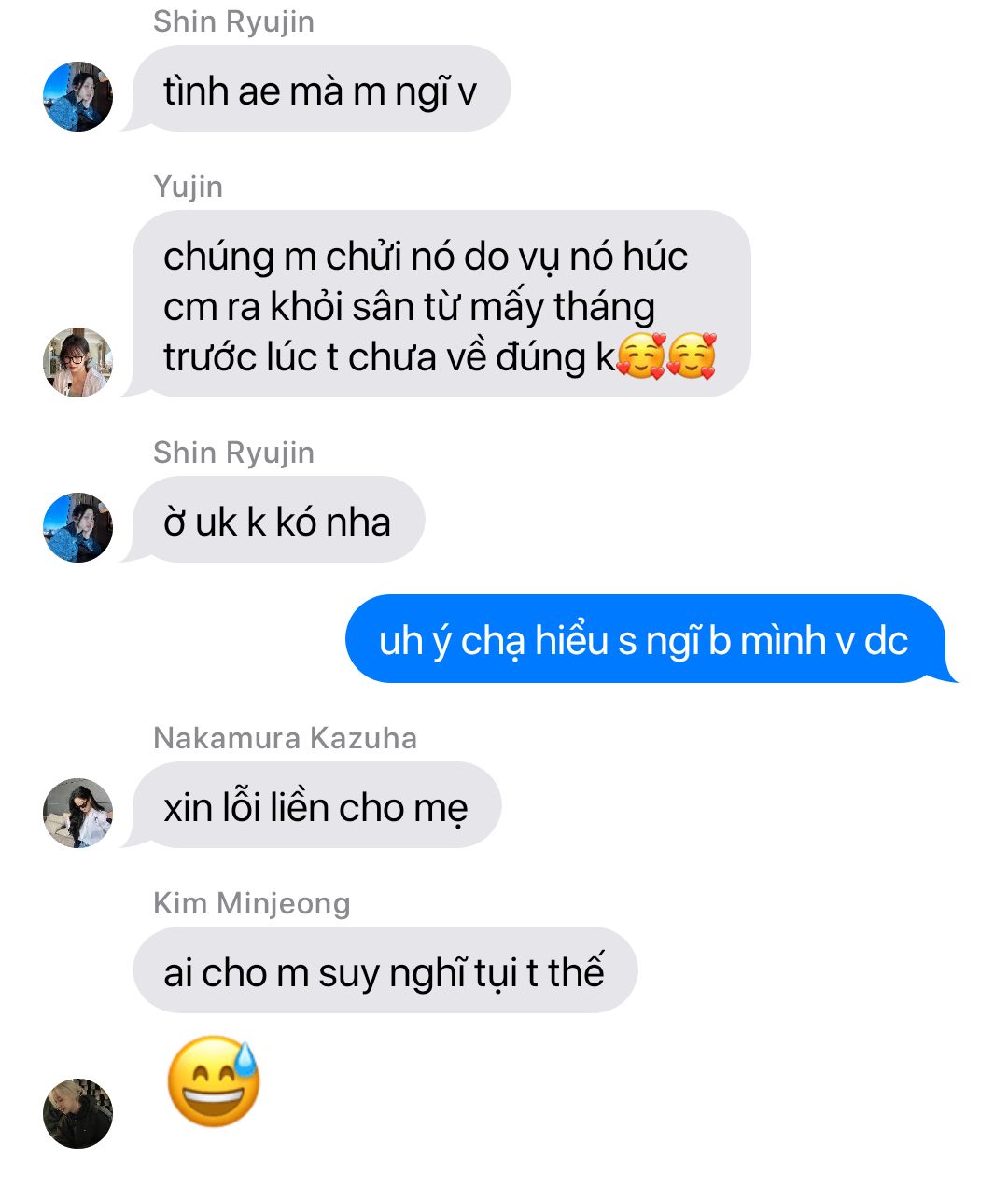Tap Shin Ryujin's avatar beside 'ờ uk k kó nha'
This screenshot has width=1008, height=1185.
click(77, 527)
